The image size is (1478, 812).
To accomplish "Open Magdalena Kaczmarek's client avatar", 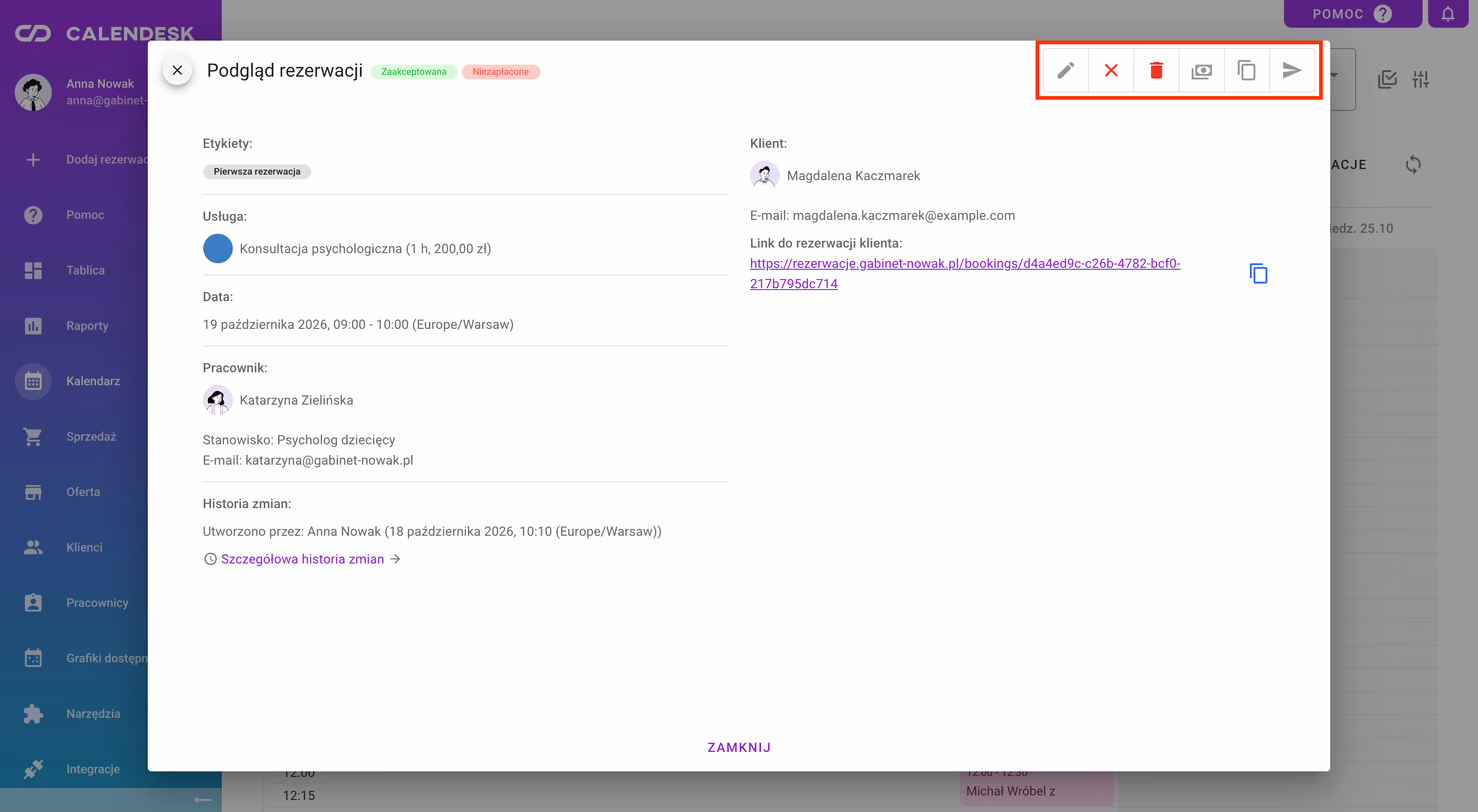I will [765, 175].
